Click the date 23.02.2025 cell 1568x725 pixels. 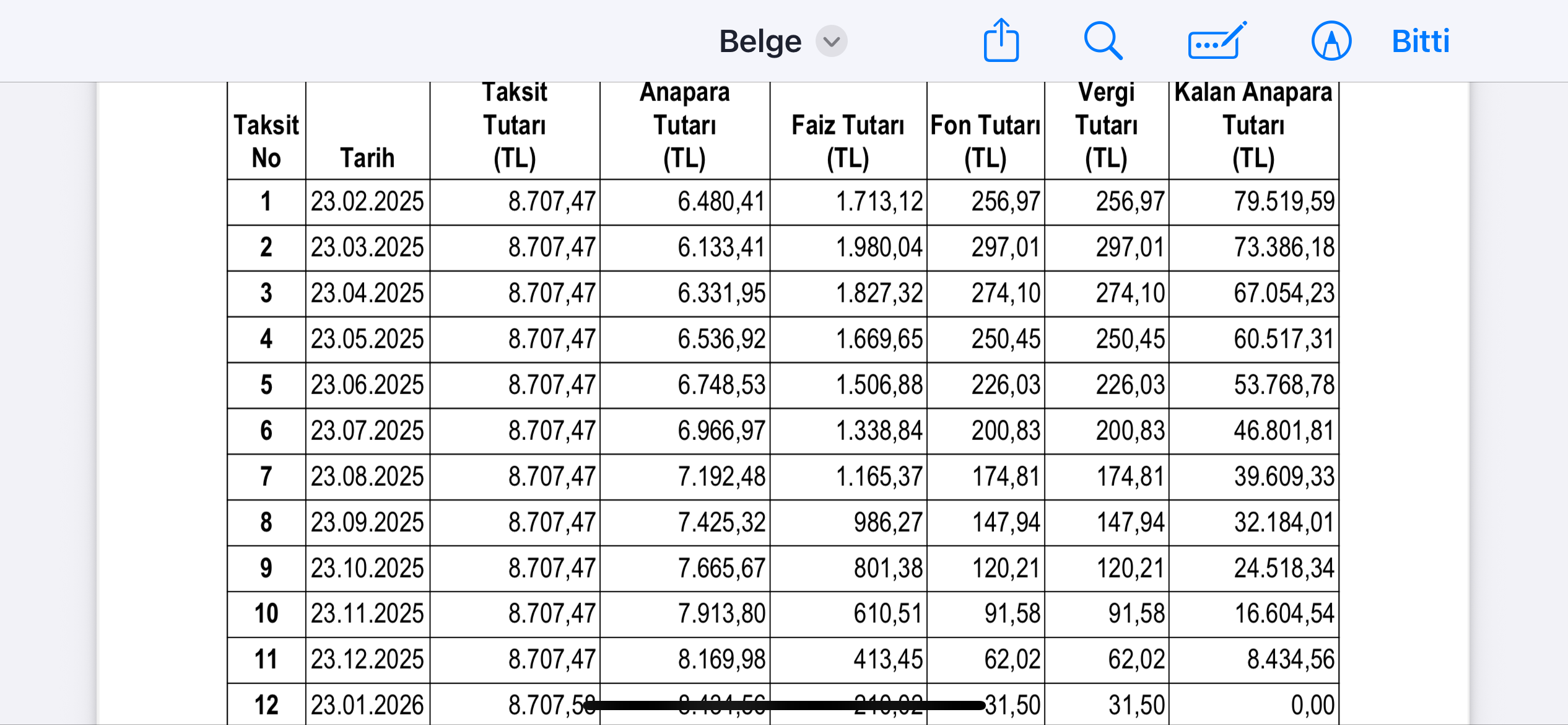(x=367, y=202)
